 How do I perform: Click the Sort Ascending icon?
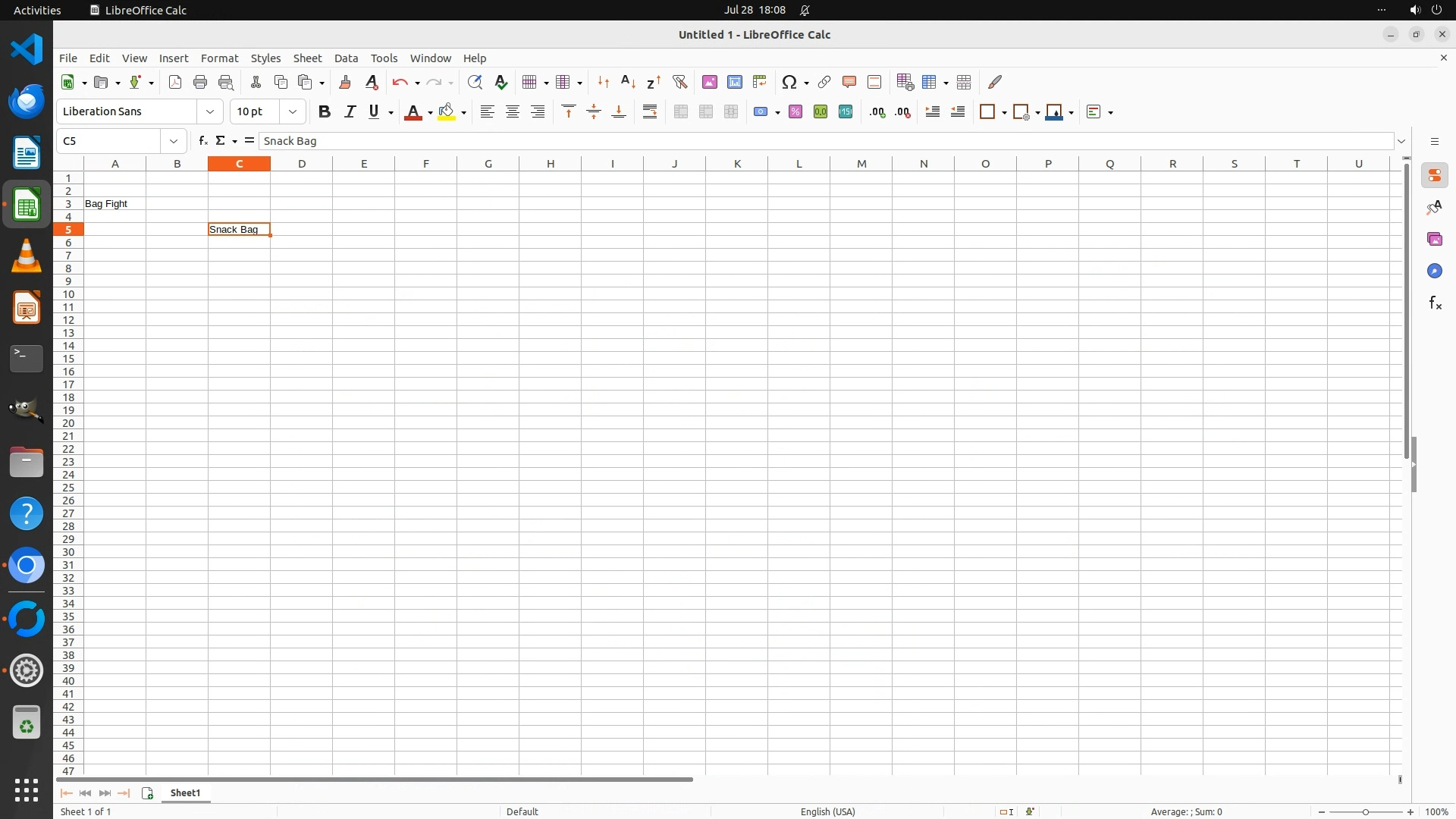(x=628, y=82)
